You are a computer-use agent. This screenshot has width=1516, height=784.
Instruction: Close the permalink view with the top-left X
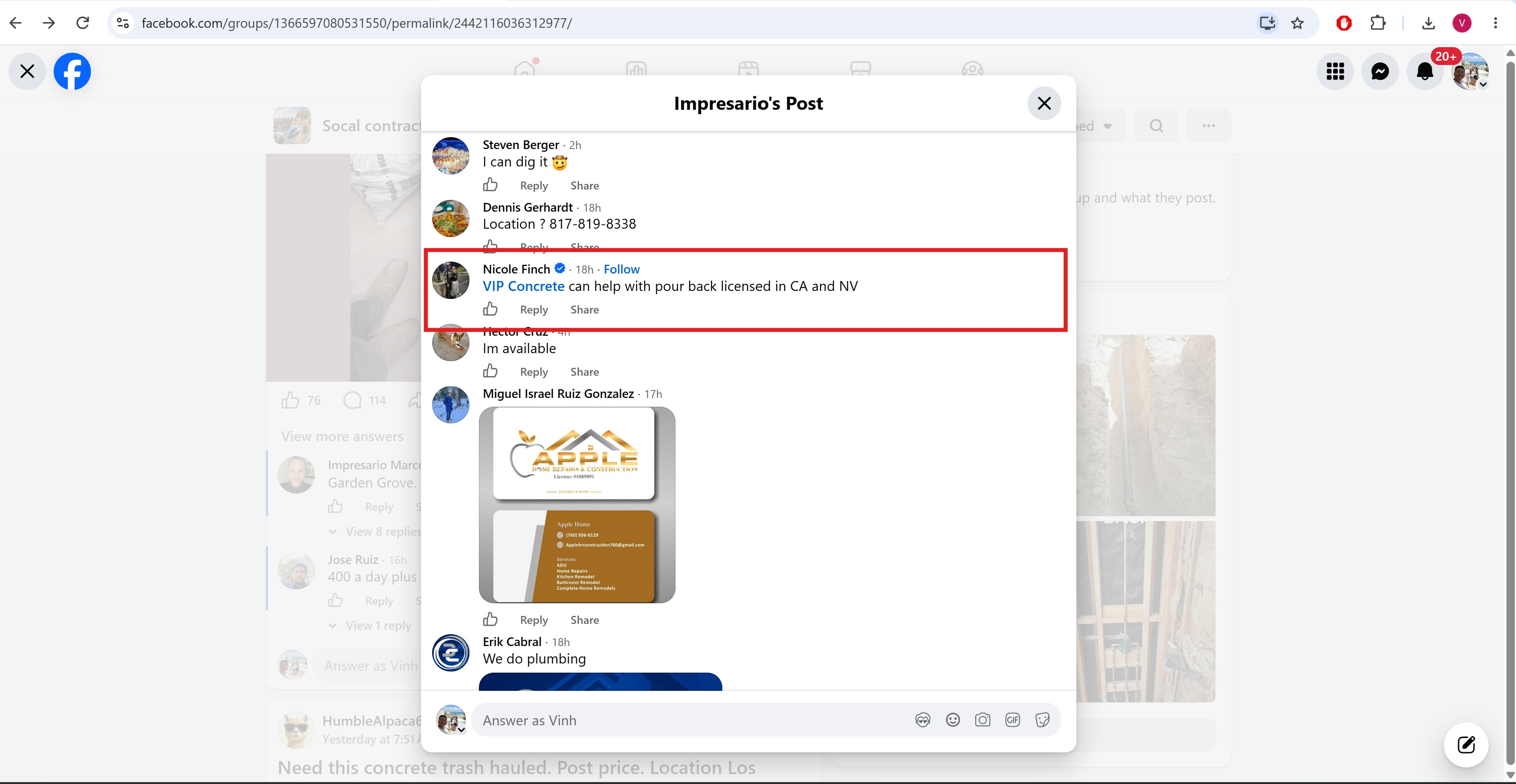click(27, 71)
